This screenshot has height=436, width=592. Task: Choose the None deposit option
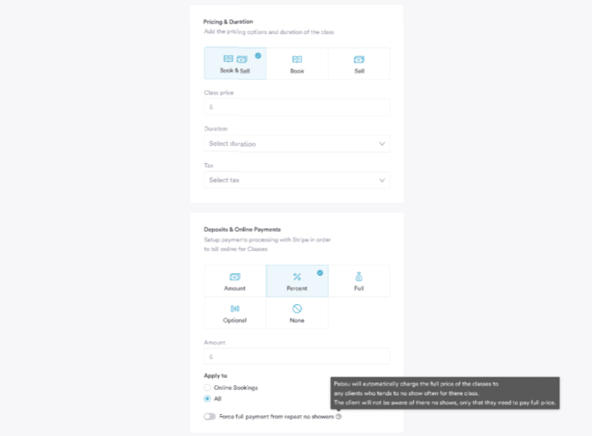[297, 313]
